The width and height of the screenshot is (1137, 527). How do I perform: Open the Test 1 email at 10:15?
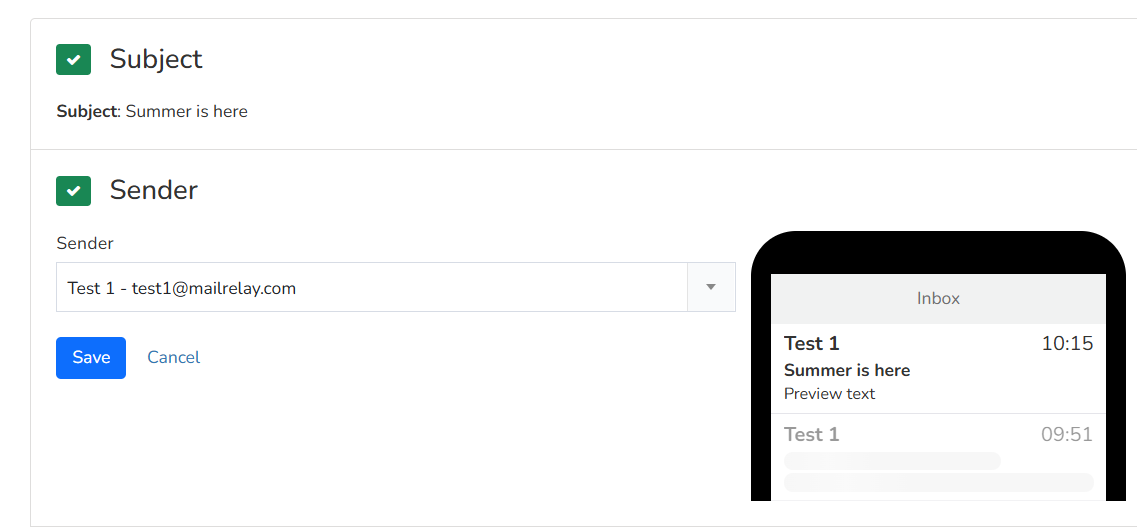[x=938, y=368]
